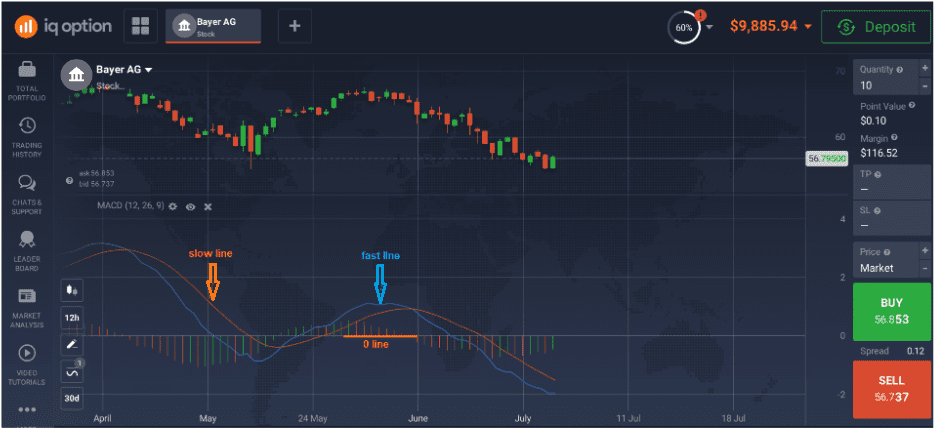Increase quantity with the plus stepper

[924, 69]
